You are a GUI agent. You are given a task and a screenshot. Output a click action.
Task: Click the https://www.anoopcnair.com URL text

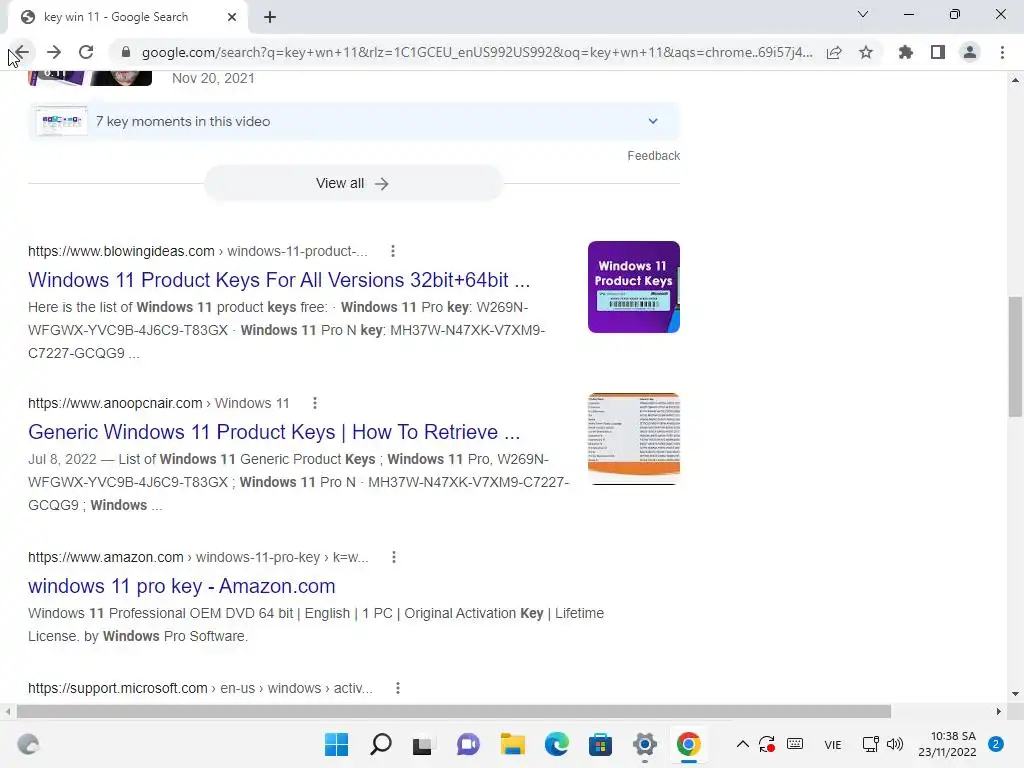[x=115, y=404]
